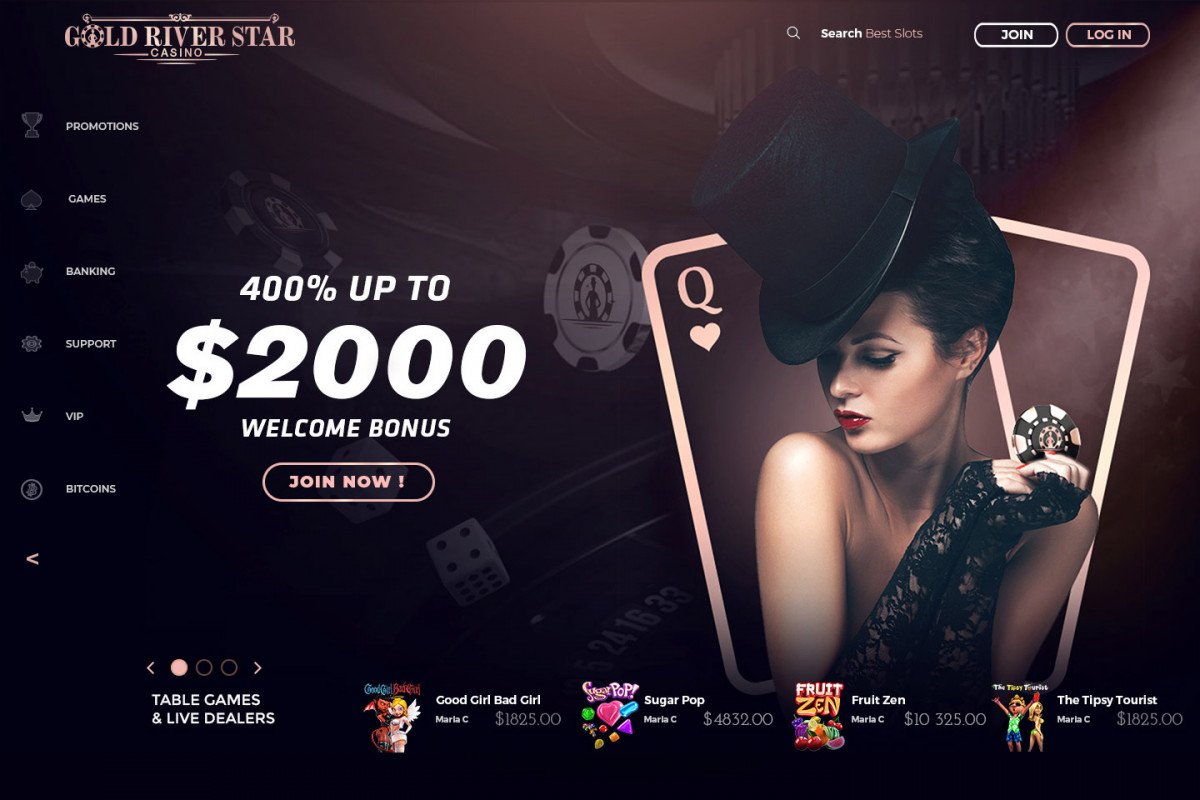Image resolution: width=1200 pixels, height=800 pixels.
Task: Select the first carousel dot
Action: (x=179, y=667)
